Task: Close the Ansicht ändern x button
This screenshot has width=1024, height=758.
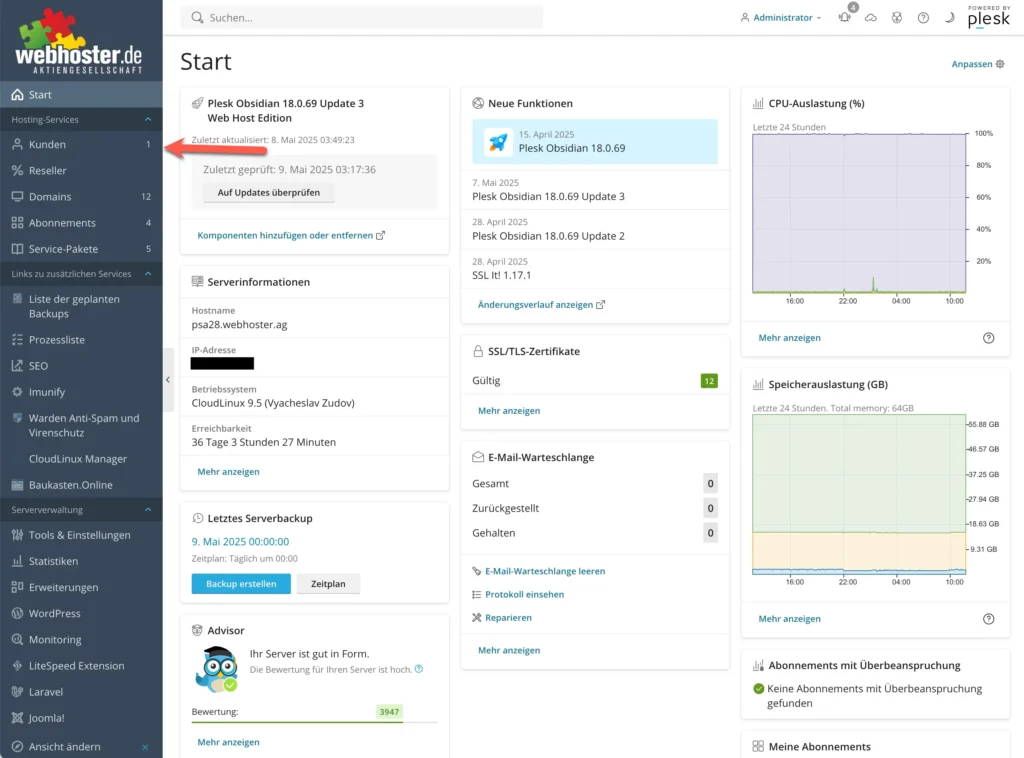Action: [x=145, y=747]
